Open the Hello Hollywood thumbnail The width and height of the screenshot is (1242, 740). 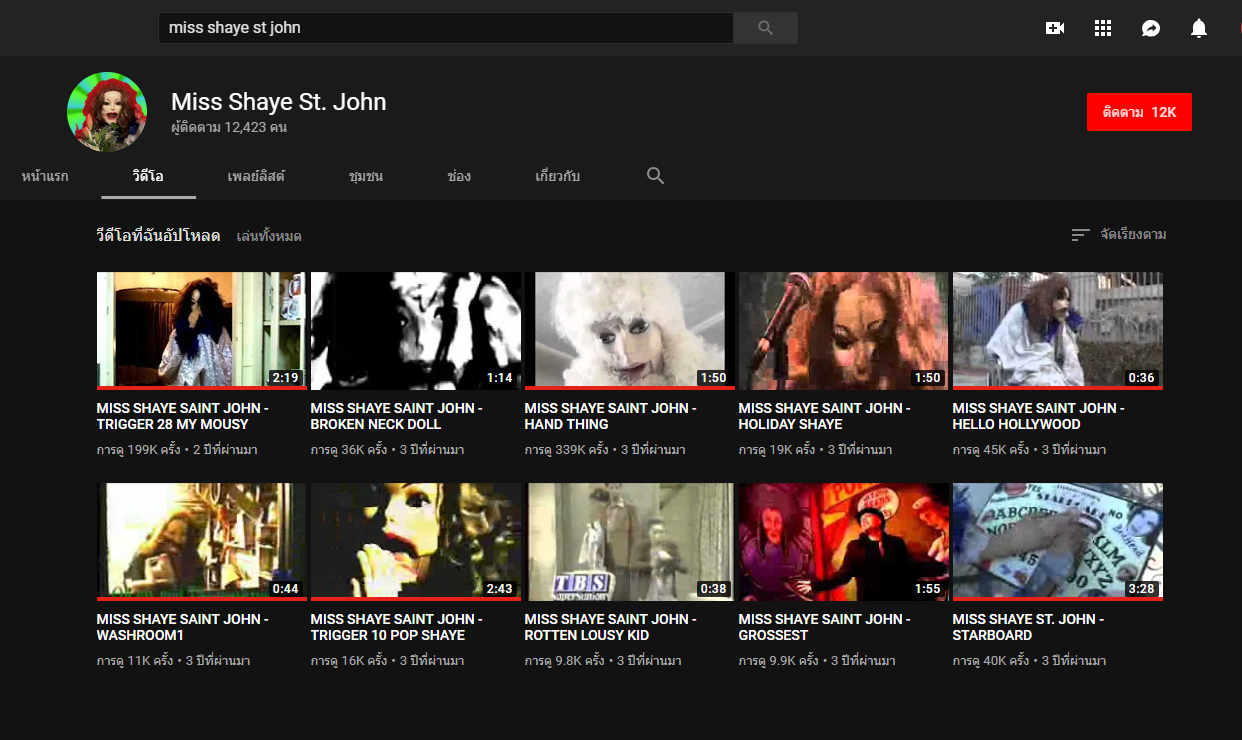pyautogui.click(x=1058, y=331)
